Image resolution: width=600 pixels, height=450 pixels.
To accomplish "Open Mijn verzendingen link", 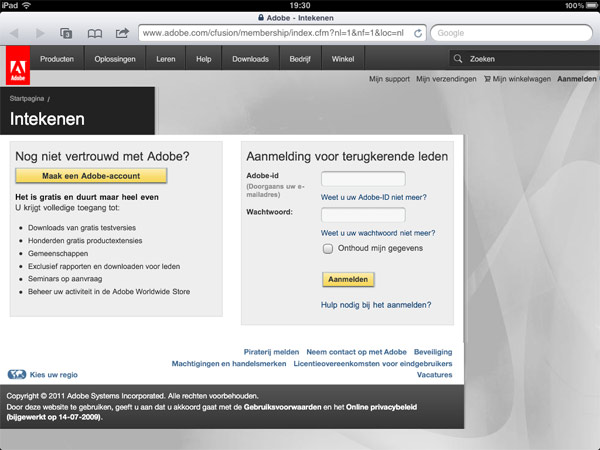I will pyautogui.click(x=446, y=79).
